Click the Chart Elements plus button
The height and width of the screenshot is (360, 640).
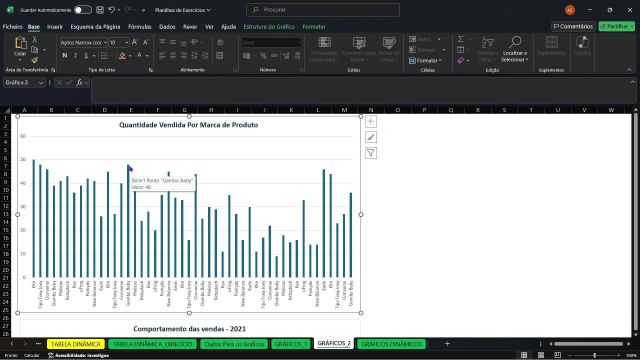tap(371, 122)
